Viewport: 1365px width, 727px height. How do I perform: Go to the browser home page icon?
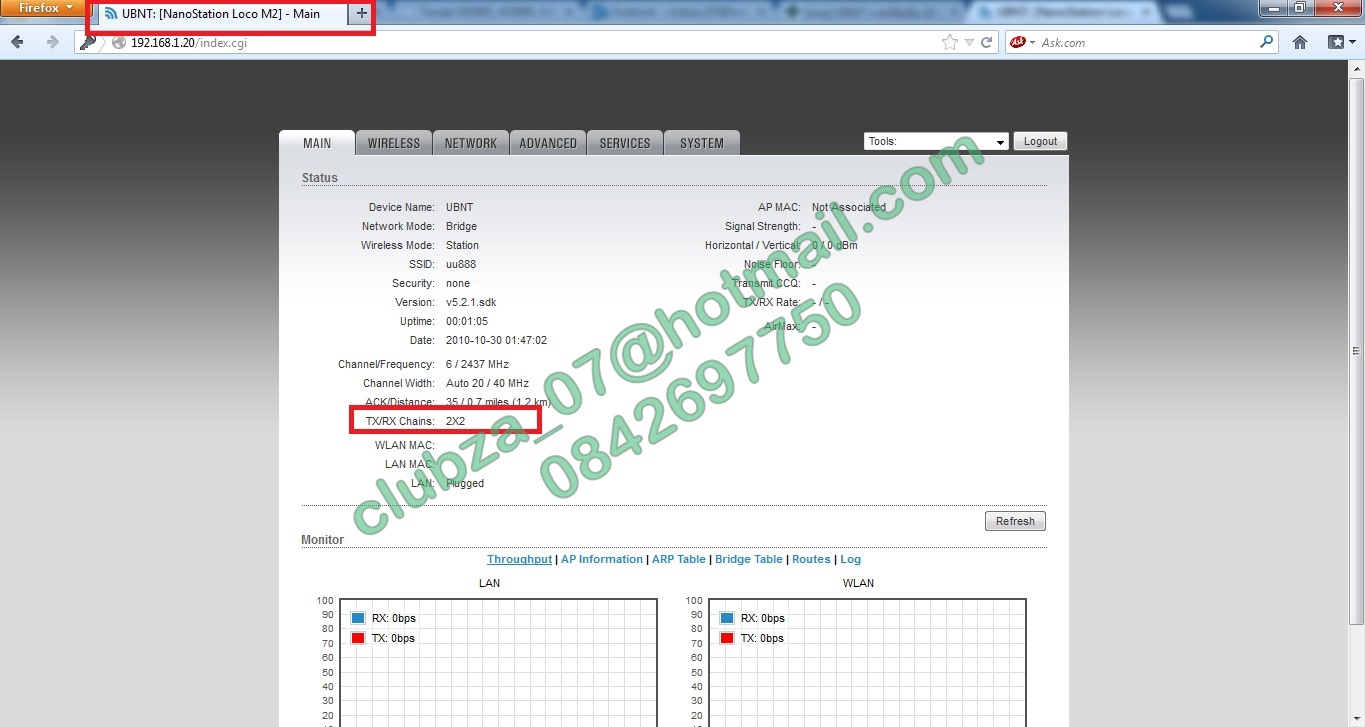pyautogui.click(x=1300, y=42)
